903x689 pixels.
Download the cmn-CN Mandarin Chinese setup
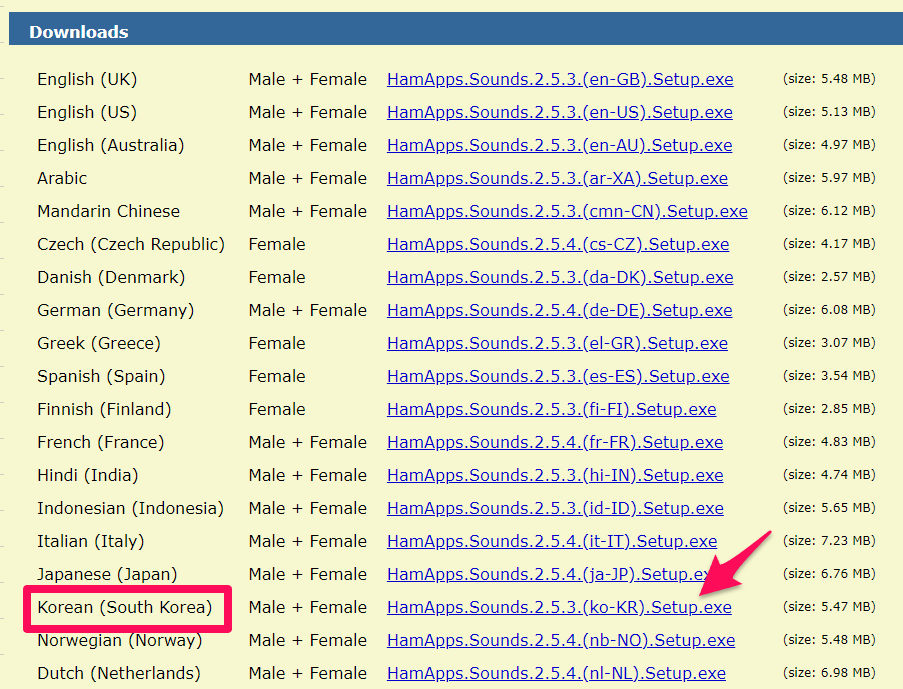(567, 211)
